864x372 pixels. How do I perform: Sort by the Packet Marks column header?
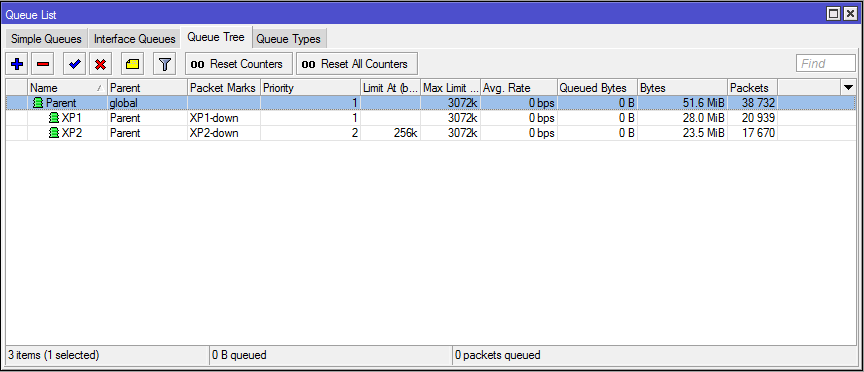click(x=224, y=88)
